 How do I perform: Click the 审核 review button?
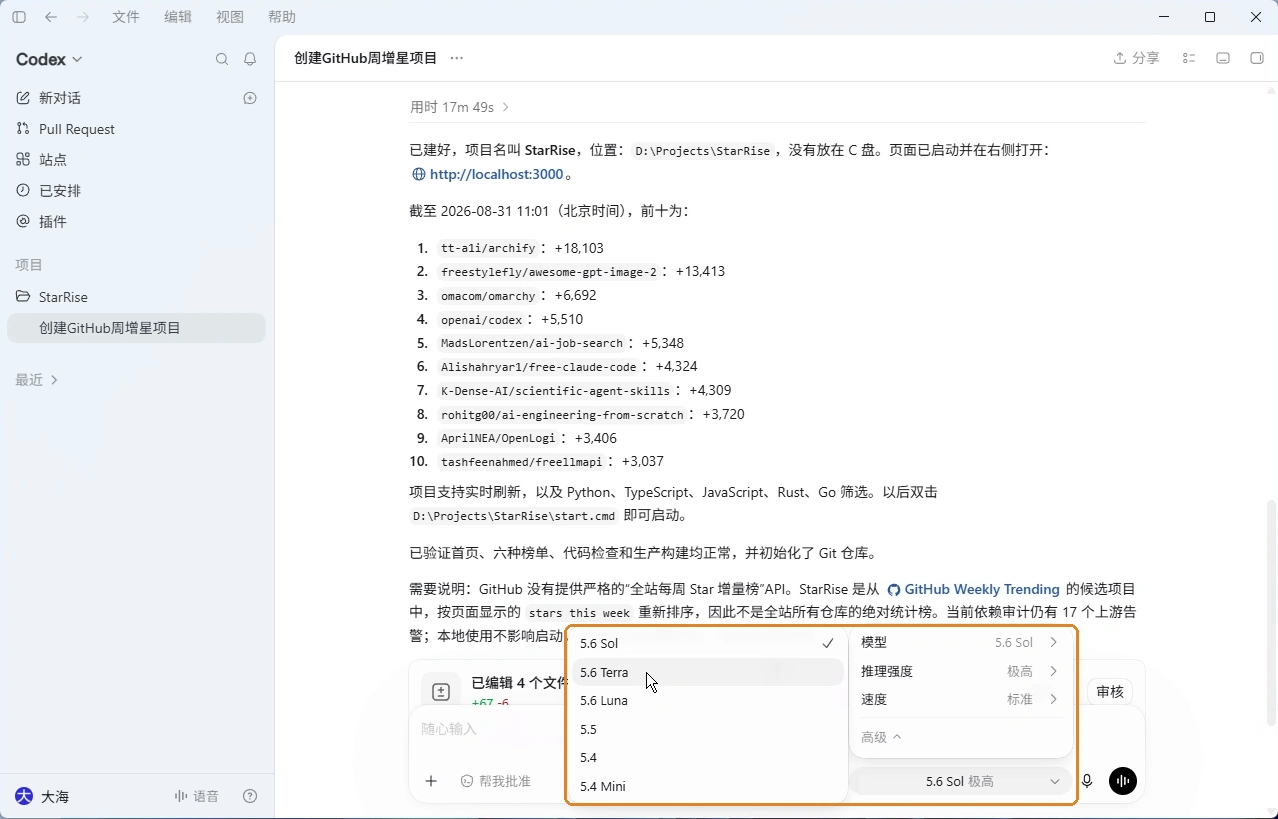click(x=1110, y=692)
